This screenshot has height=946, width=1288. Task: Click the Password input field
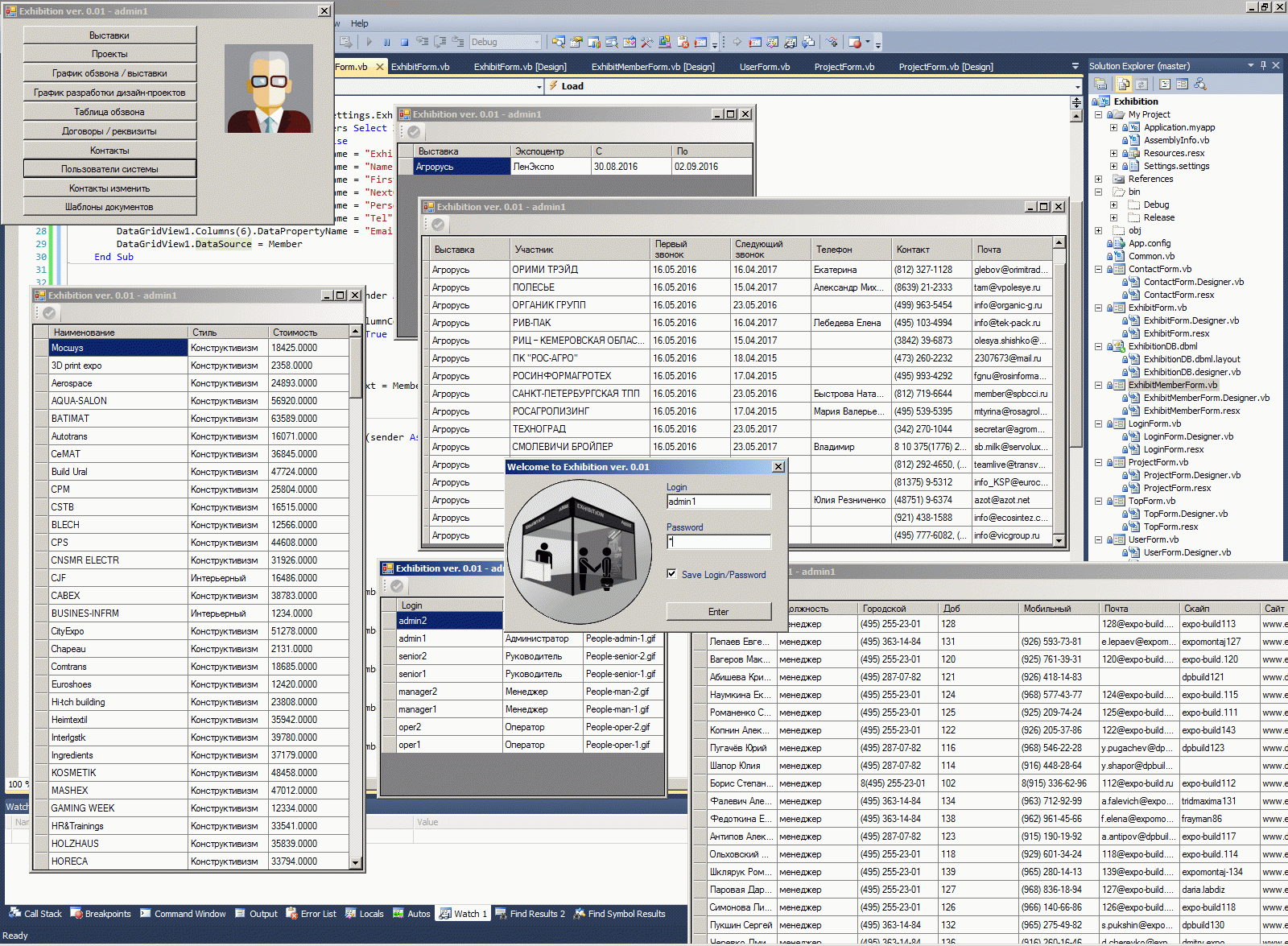(719, 542)
